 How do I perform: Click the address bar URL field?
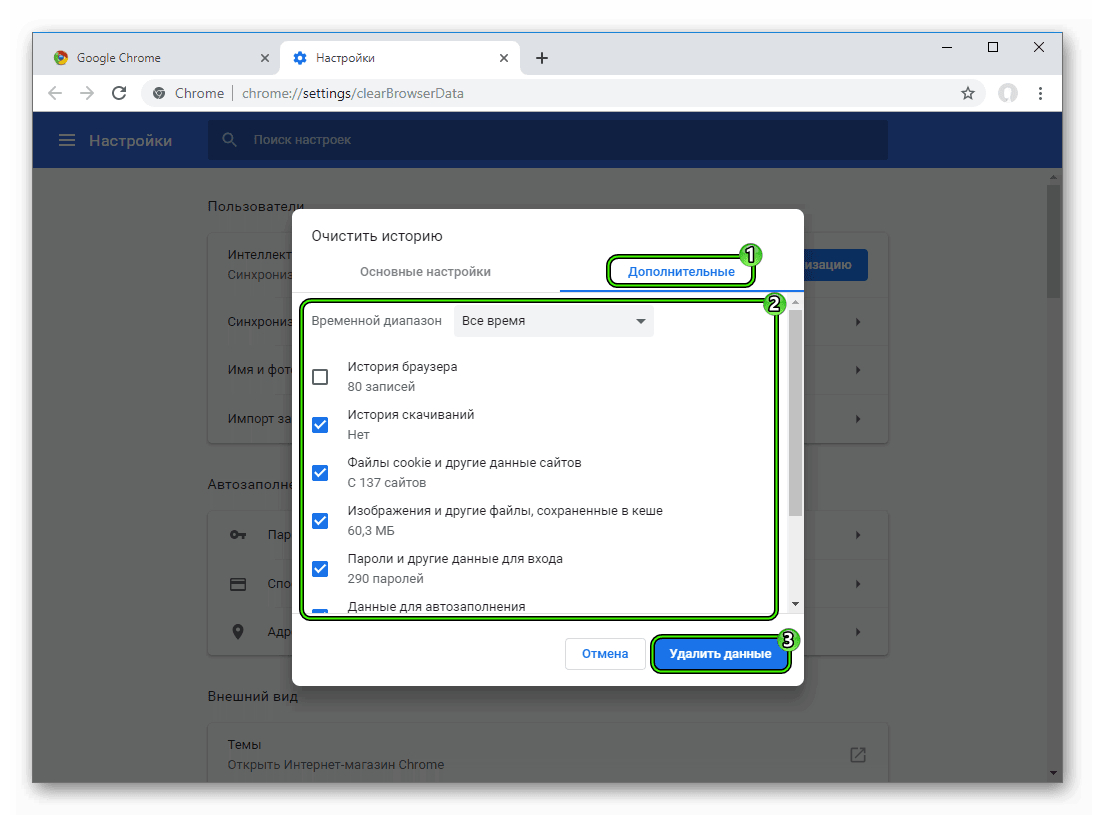click(x=562, y=93)
